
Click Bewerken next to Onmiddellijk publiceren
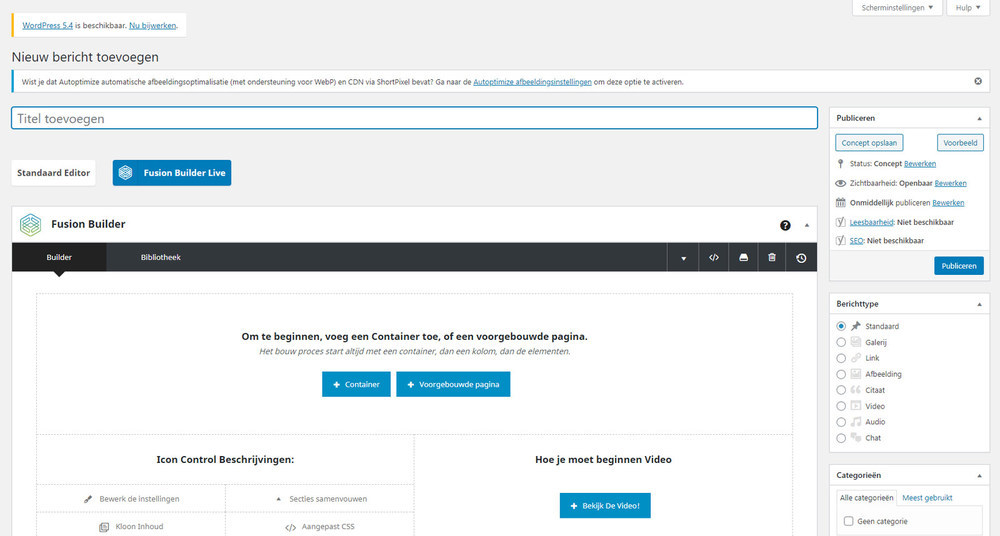point(948,203)
